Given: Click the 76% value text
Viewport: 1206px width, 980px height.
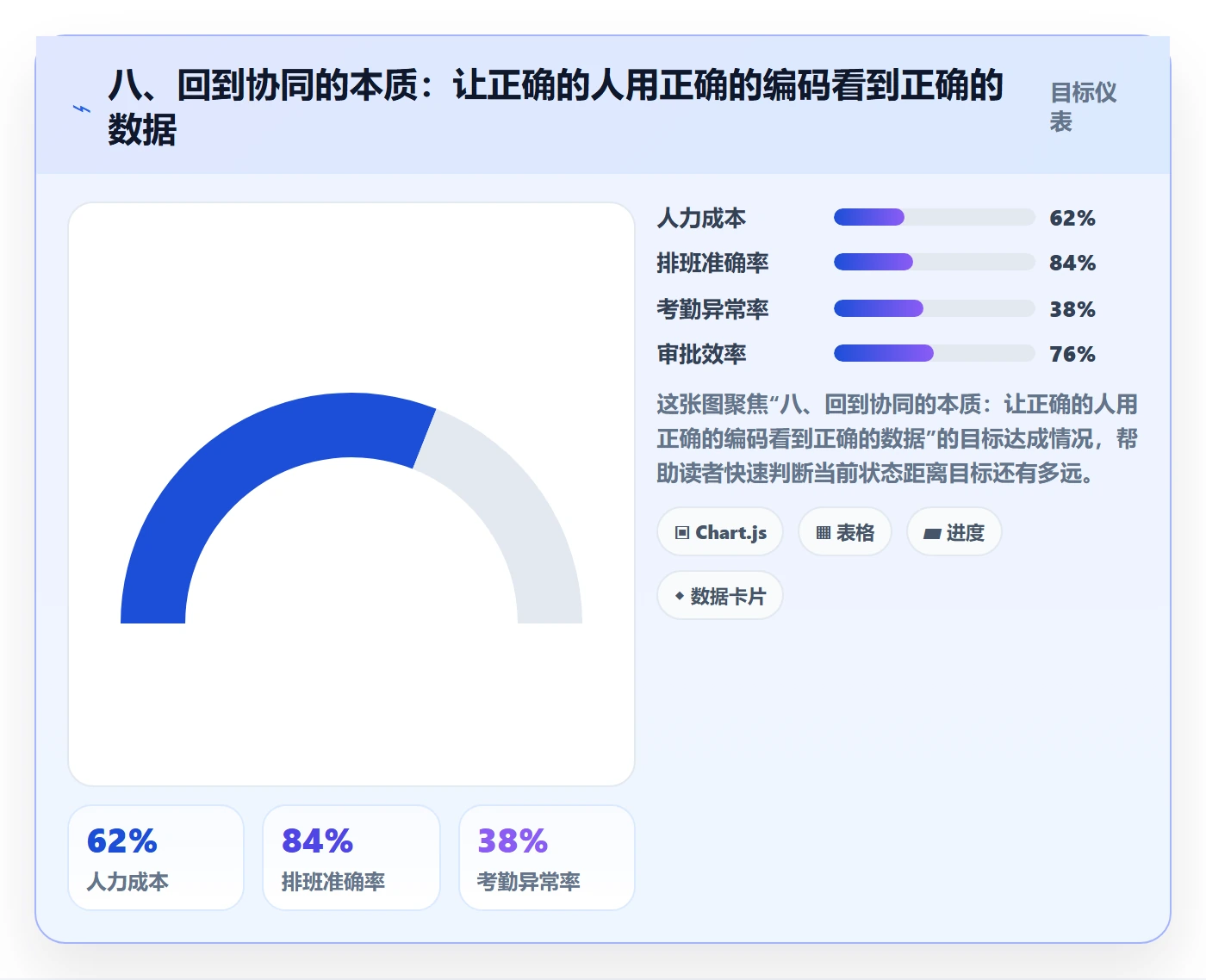Looking at the screenshot, I should point(1072,354).
